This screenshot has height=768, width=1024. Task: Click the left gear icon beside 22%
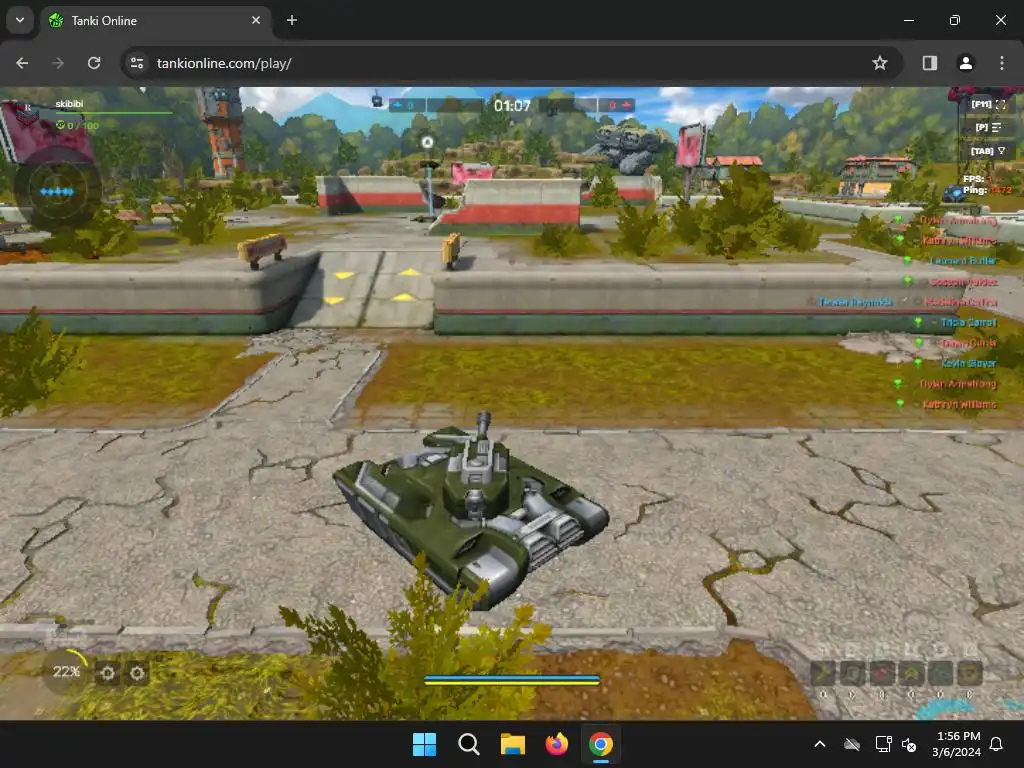coord(108,673)
